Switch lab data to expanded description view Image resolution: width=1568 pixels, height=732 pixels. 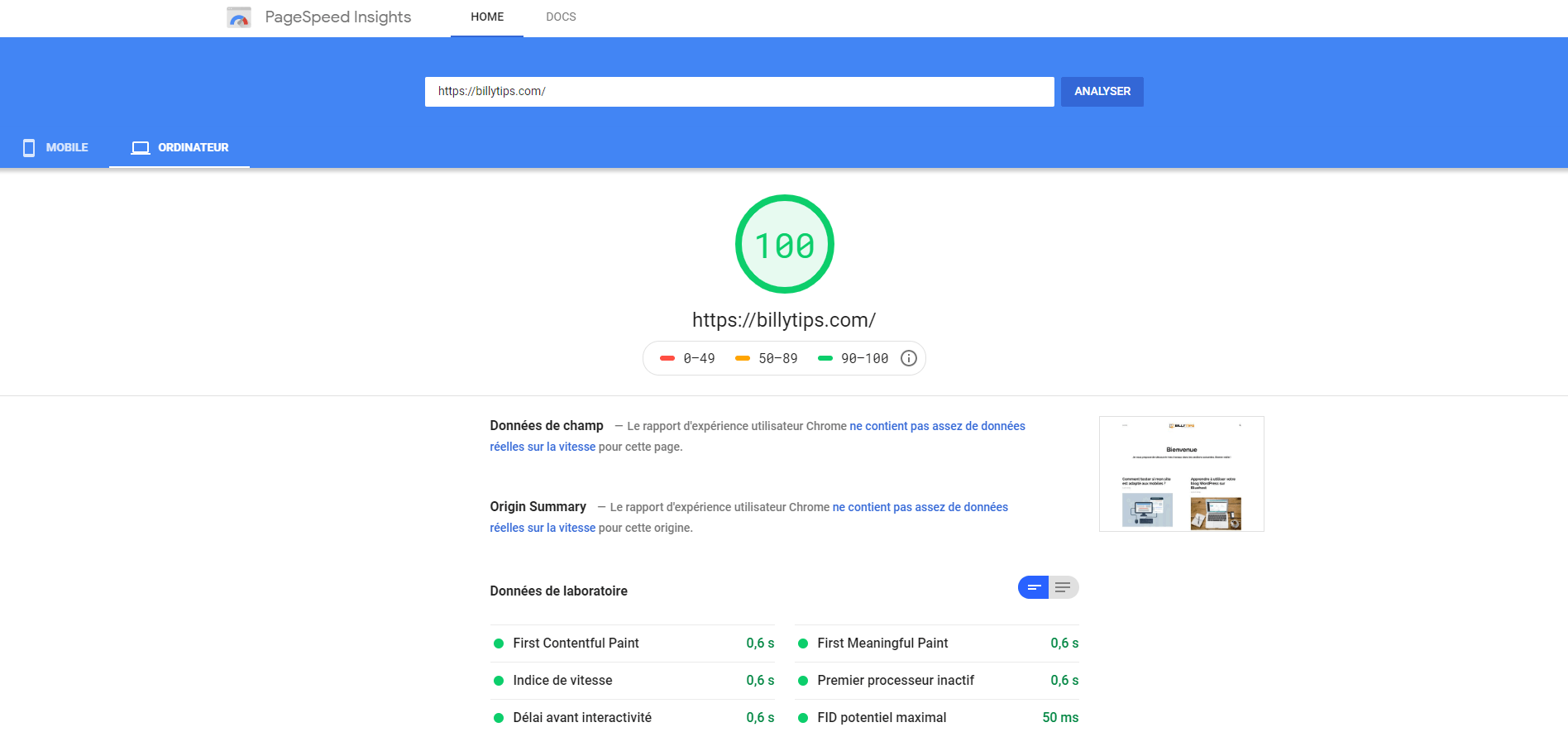[1064, 587]
